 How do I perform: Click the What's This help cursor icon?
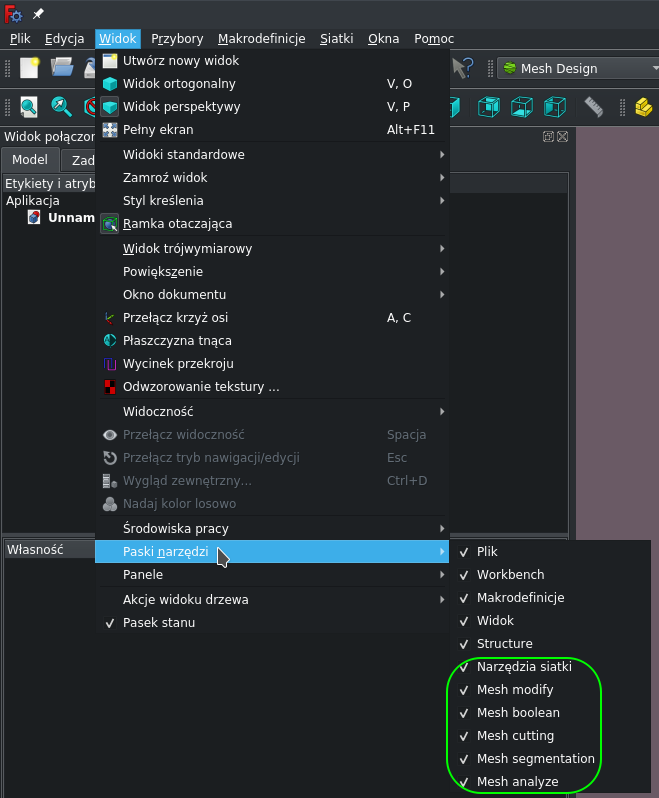(463, 68)
